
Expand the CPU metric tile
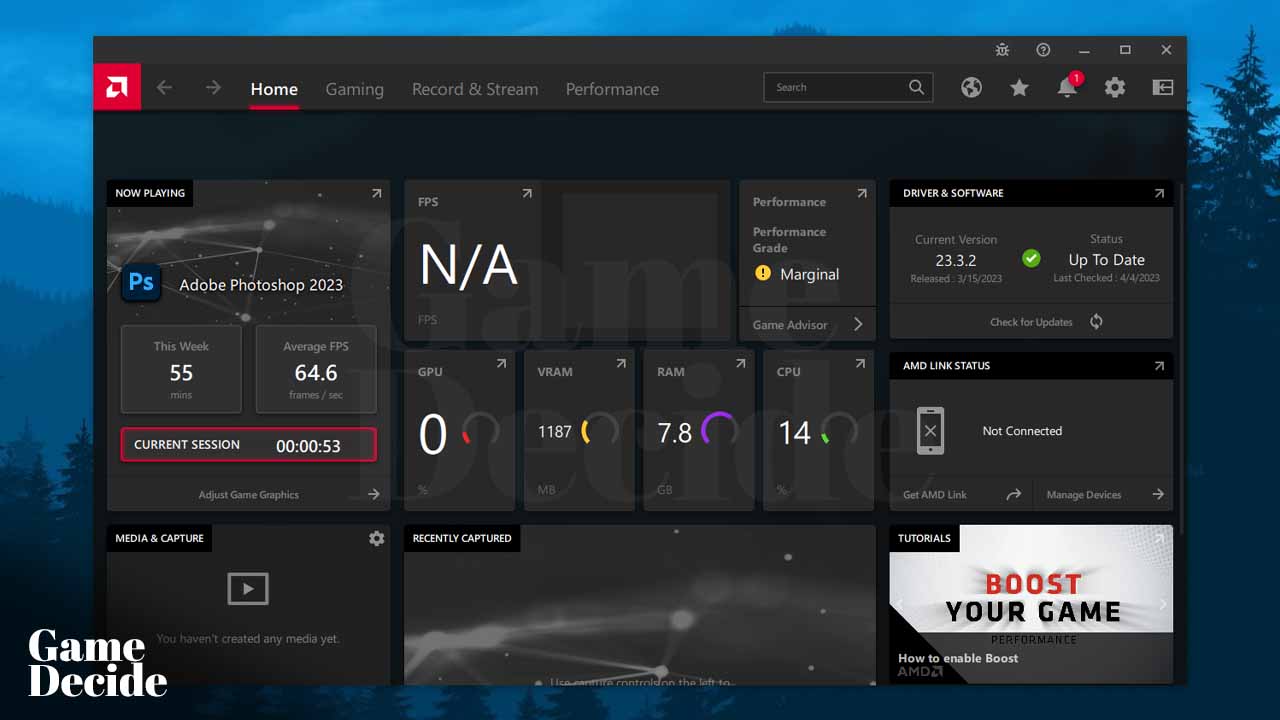pos(860,364)
